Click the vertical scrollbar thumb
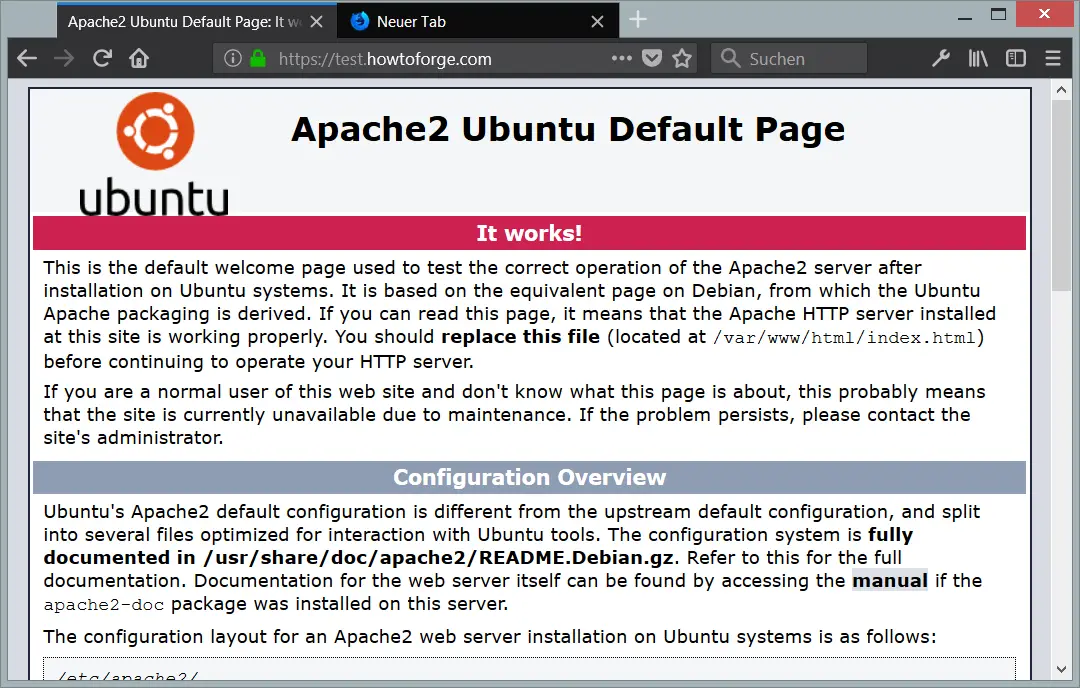This screenshot has width=1080, height=688. coord(1061,196)
